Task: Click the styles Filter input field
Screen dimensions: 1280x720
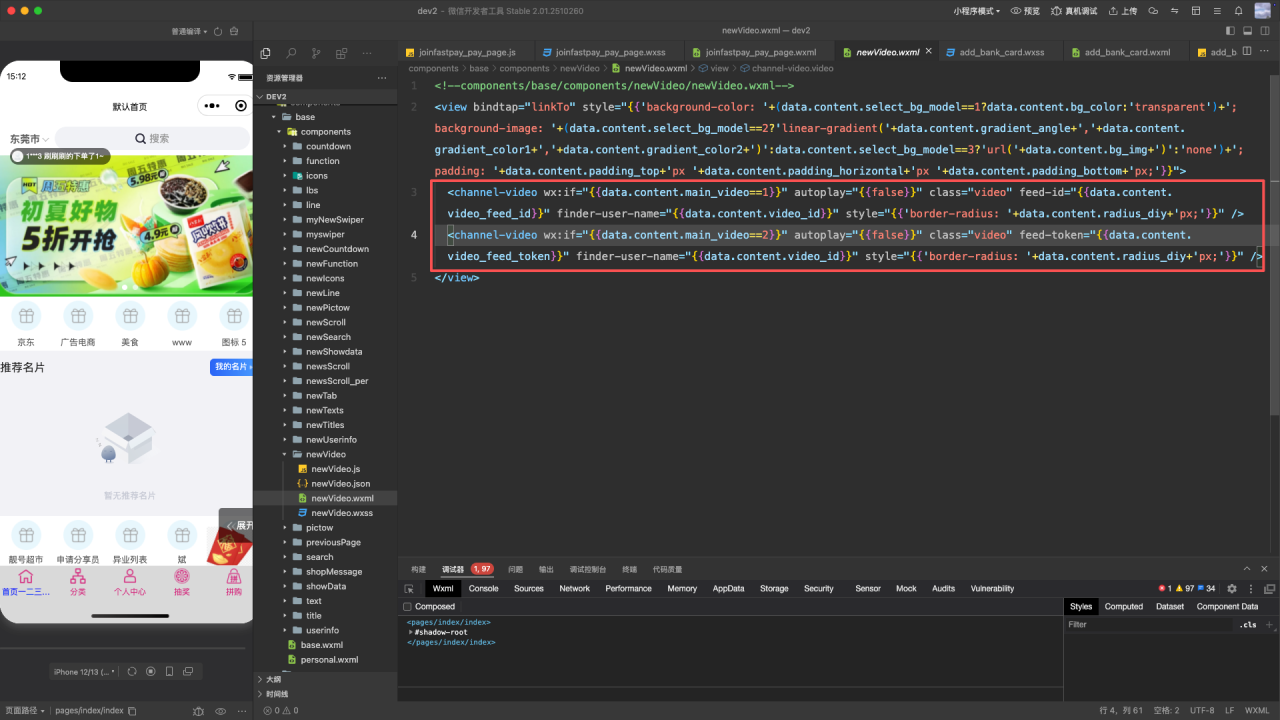Action: [x=1150, y=625]
